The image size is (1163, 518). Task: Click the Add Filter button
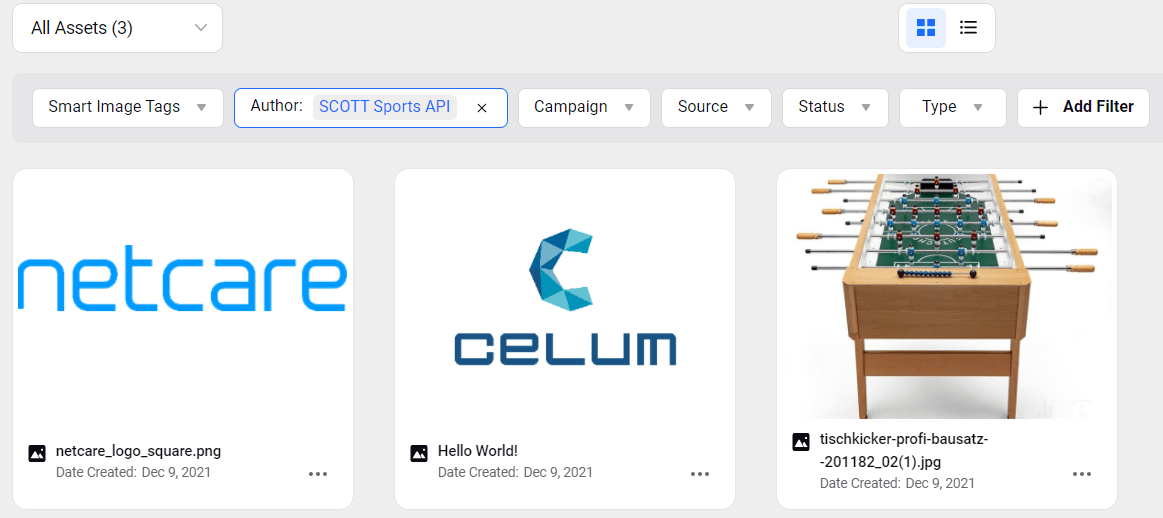click(x=1083, y=107)
